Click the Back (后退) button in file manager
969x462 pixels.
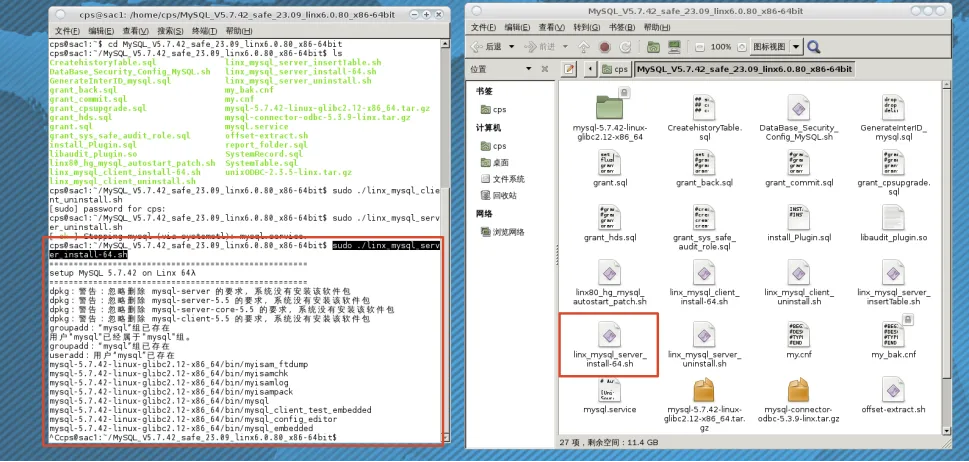coord(486,47)
